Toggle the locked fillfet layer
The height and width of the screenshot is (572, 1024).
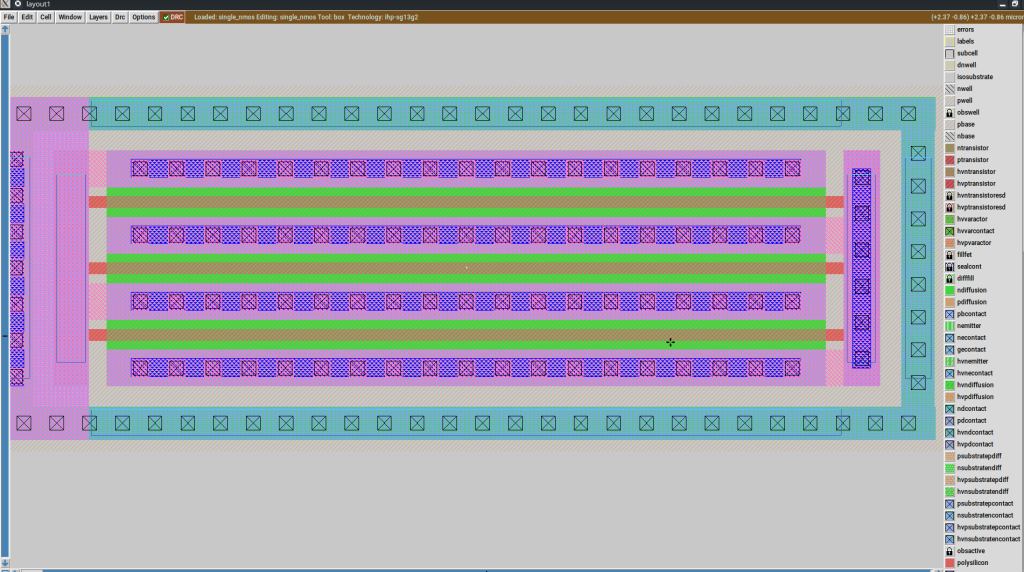point(950,255)
